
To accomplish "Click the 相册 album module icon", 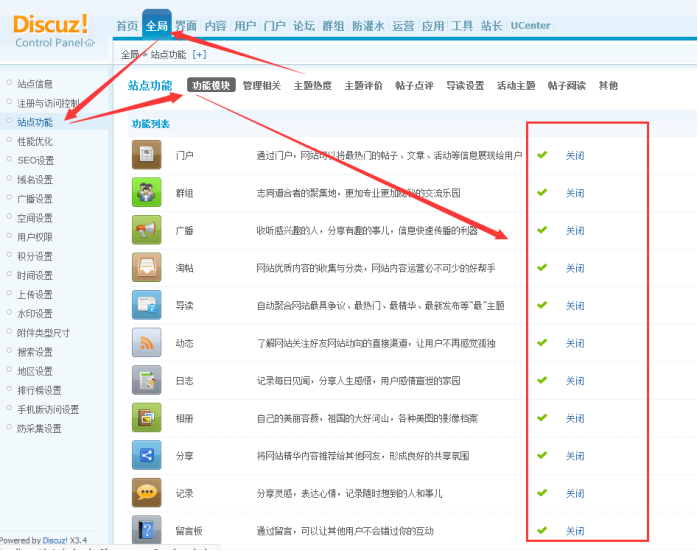I will click(x=146, y=418).
